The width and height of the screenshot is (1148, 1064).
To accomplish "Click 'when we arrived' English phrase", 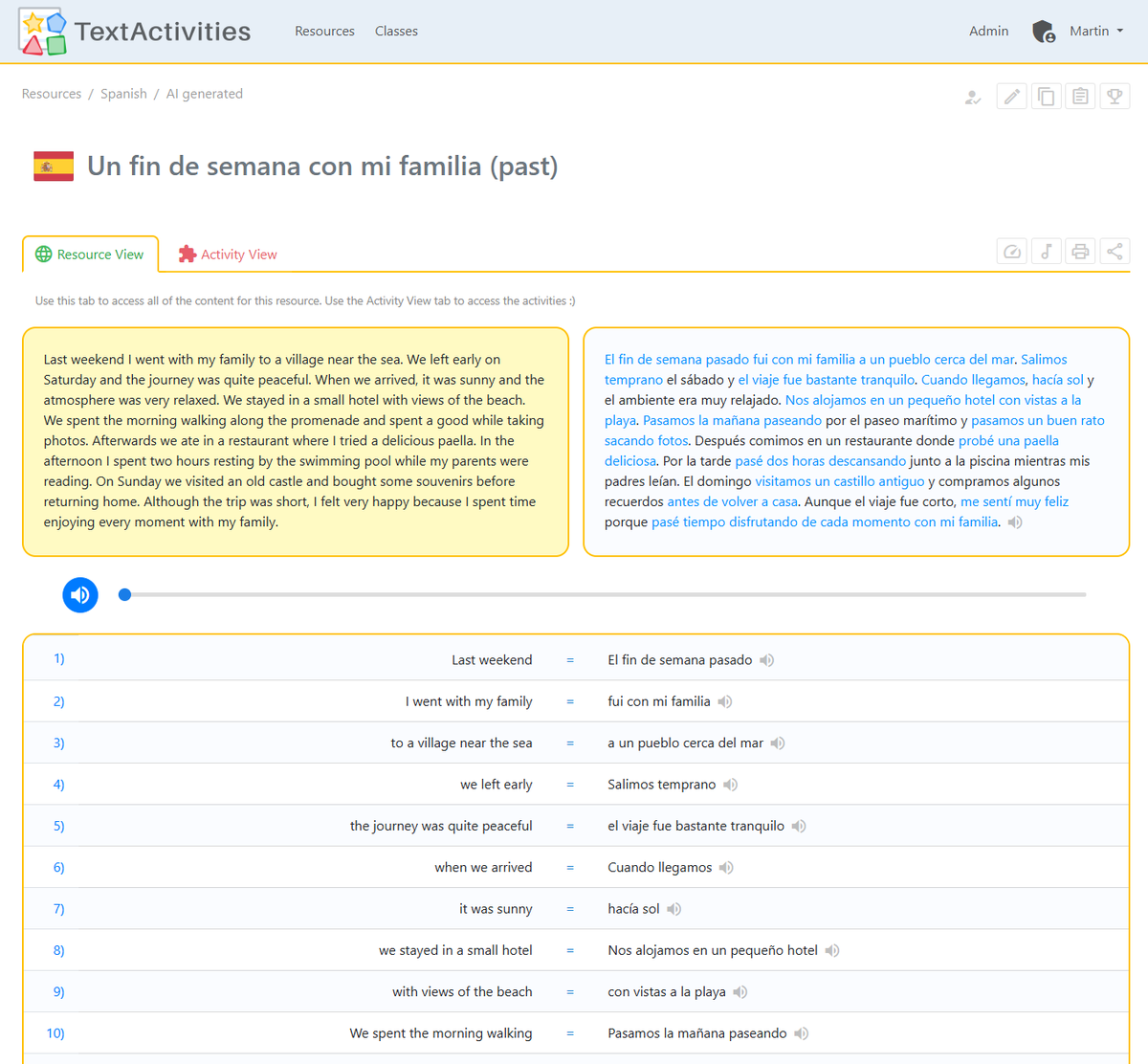I will point(483,868).
